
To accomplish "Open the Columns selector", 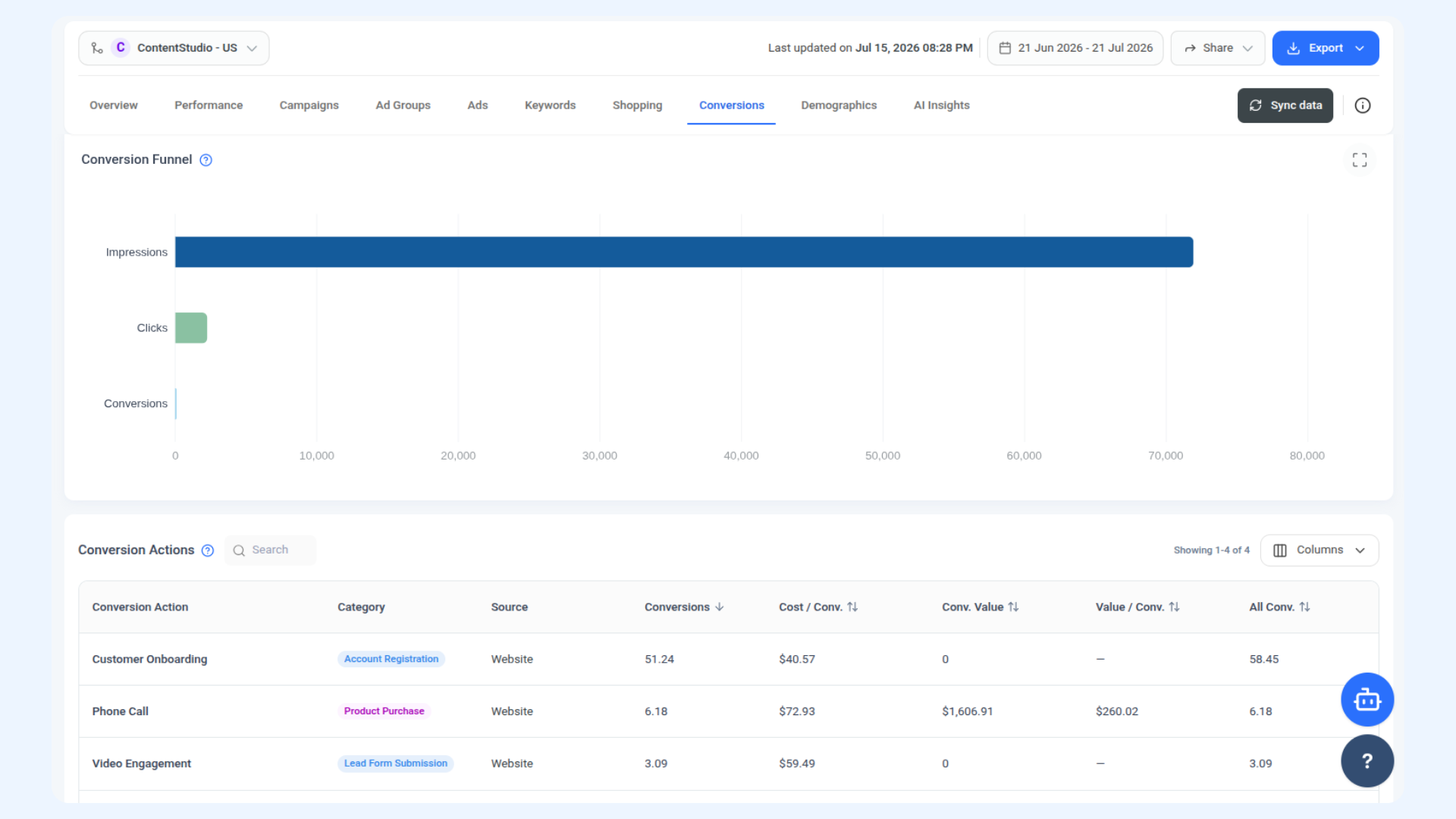I will [1319, 551].
